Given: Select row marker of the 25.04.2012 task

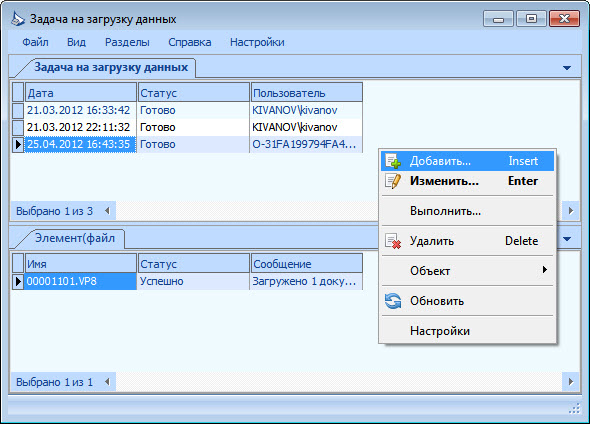Looking at the screenshot, I should (18, 144).
